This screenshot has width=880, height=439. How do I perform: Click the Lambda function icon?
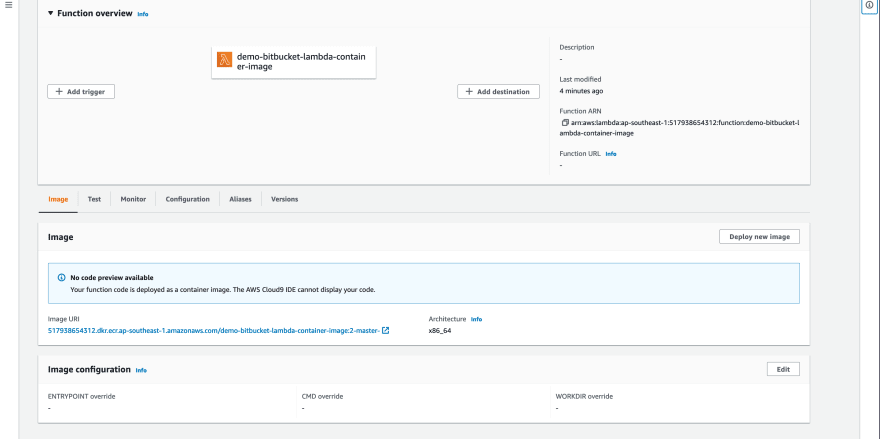coord(225,60)
